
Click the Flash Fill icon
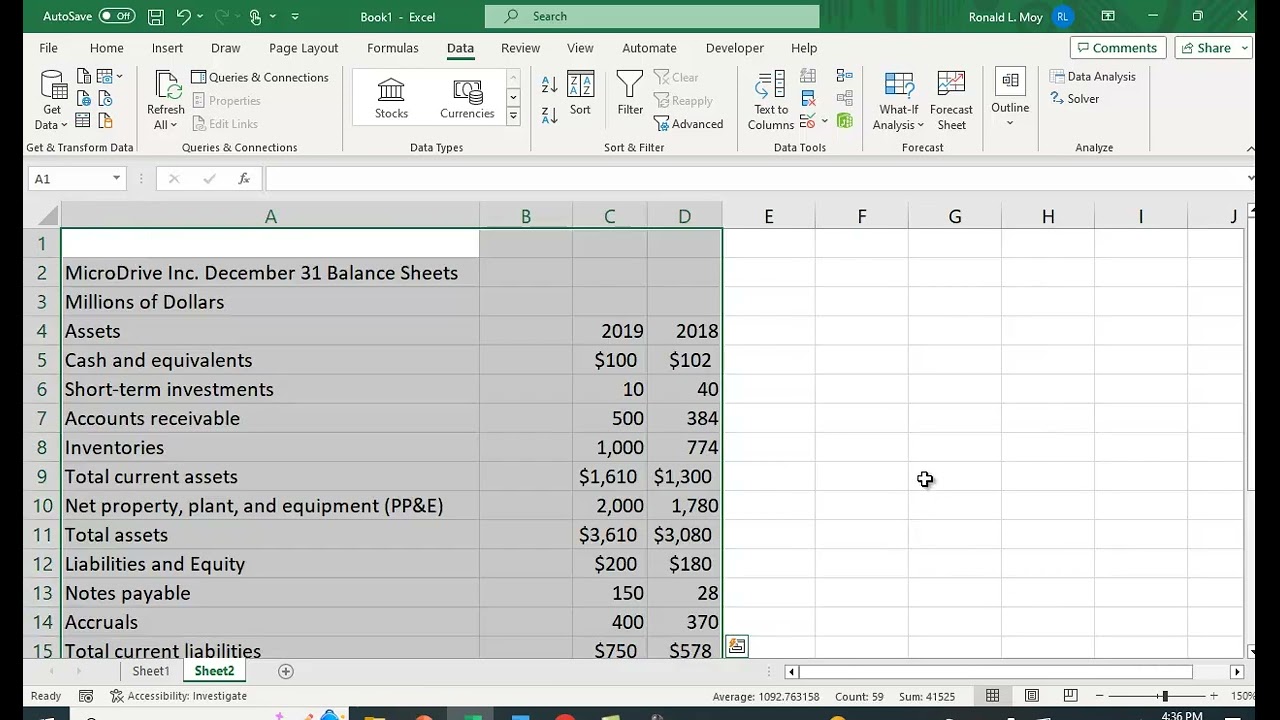[x=808, y=77]
